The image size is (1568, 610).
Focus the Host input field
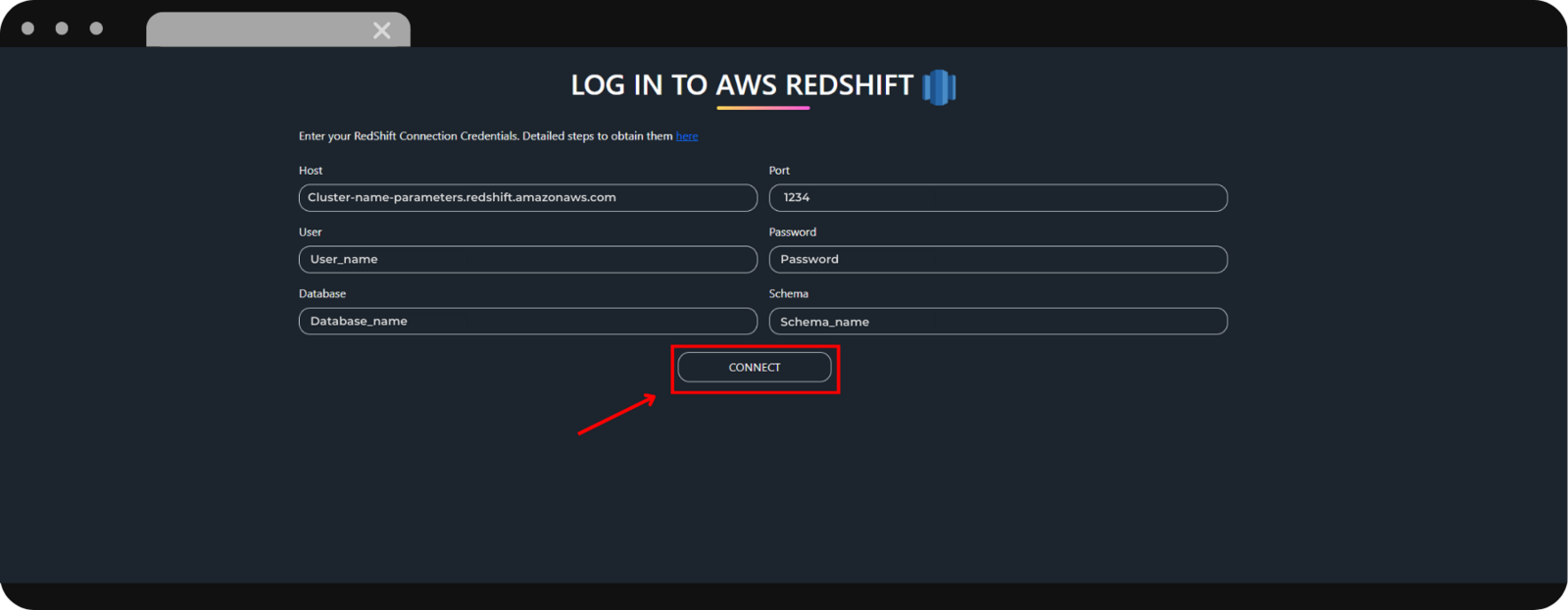[527, 198]
